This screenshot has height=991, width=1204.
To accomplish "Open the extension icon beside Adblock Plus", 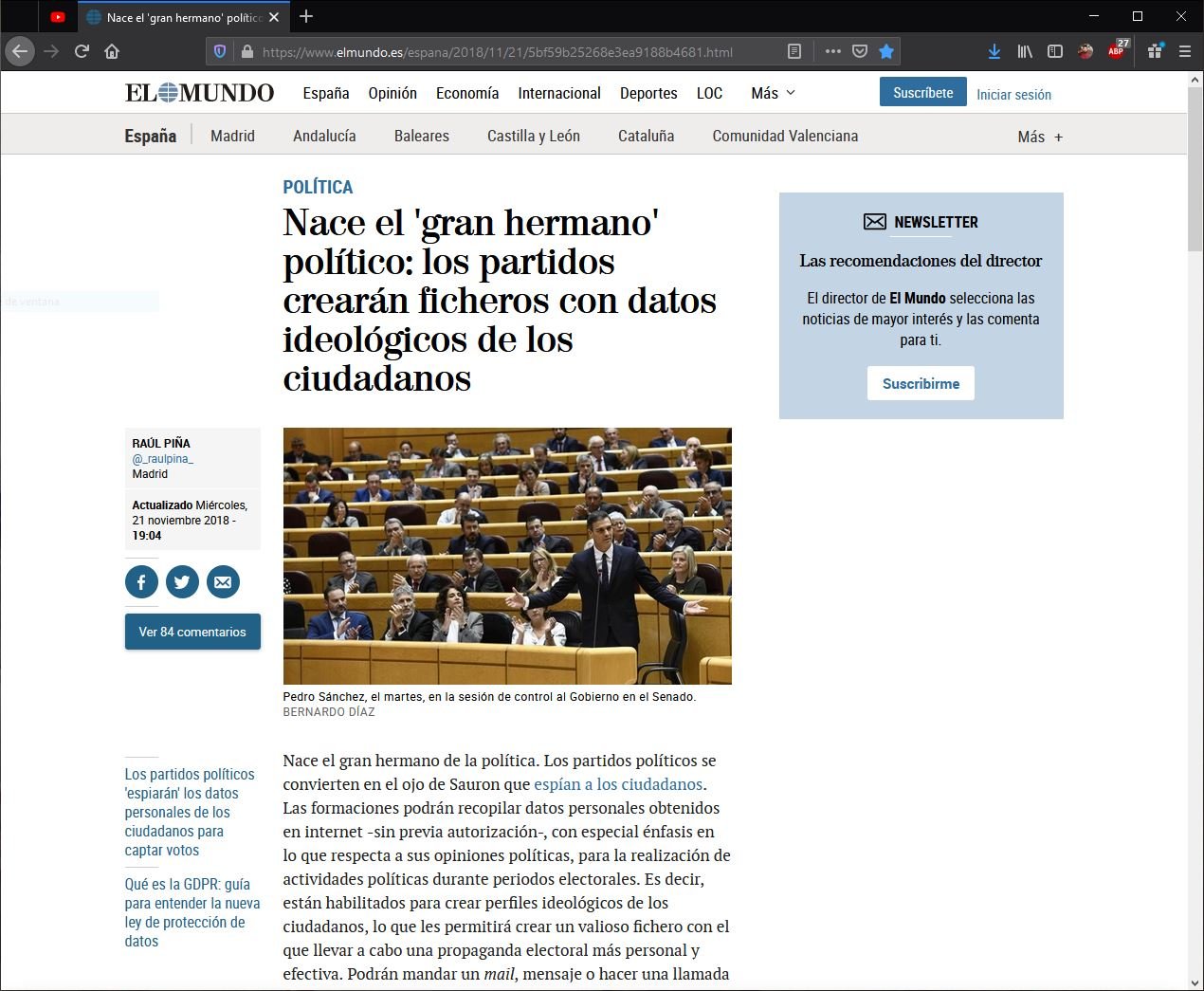I will pos(1155,51).
